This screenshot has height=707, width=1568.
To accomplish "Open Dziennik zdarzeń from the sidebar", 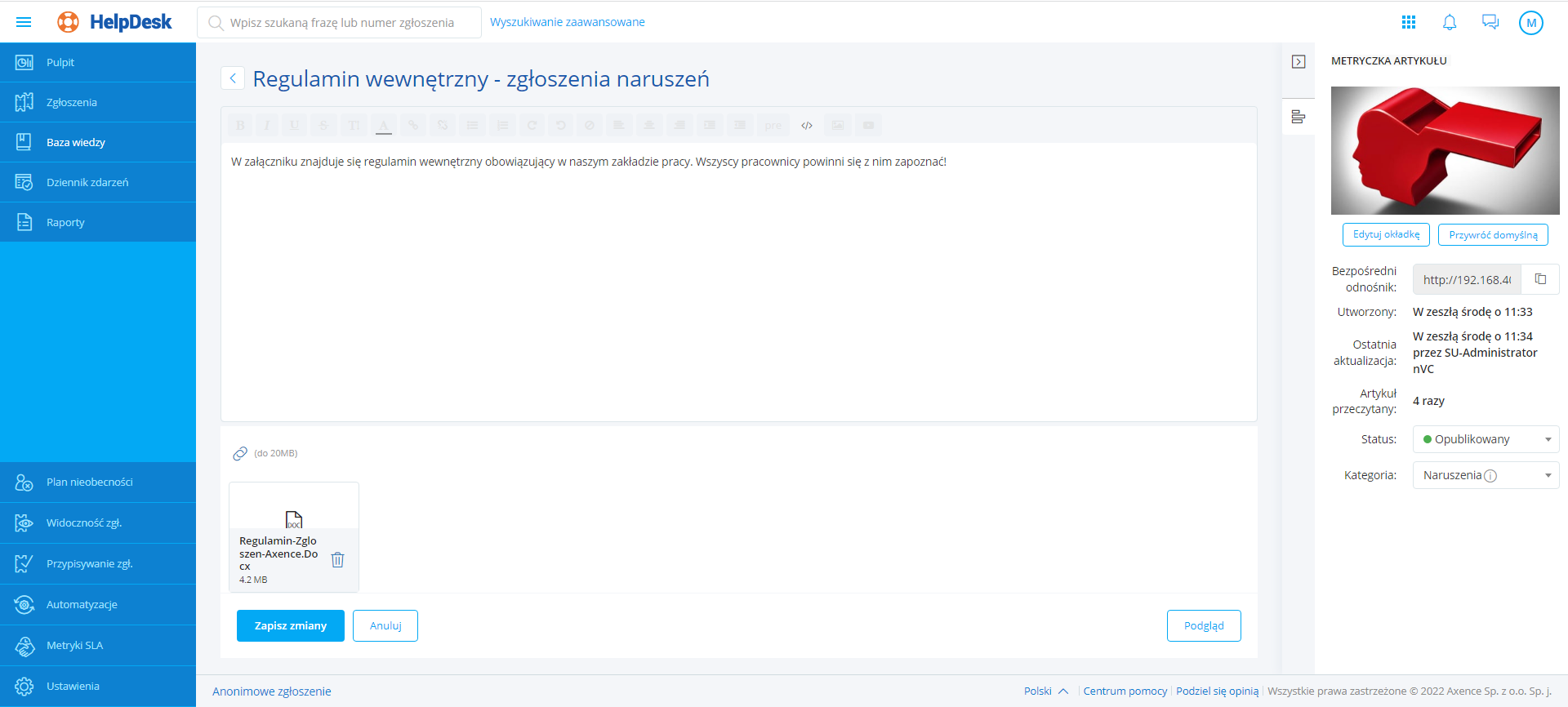I will (87, 183).
